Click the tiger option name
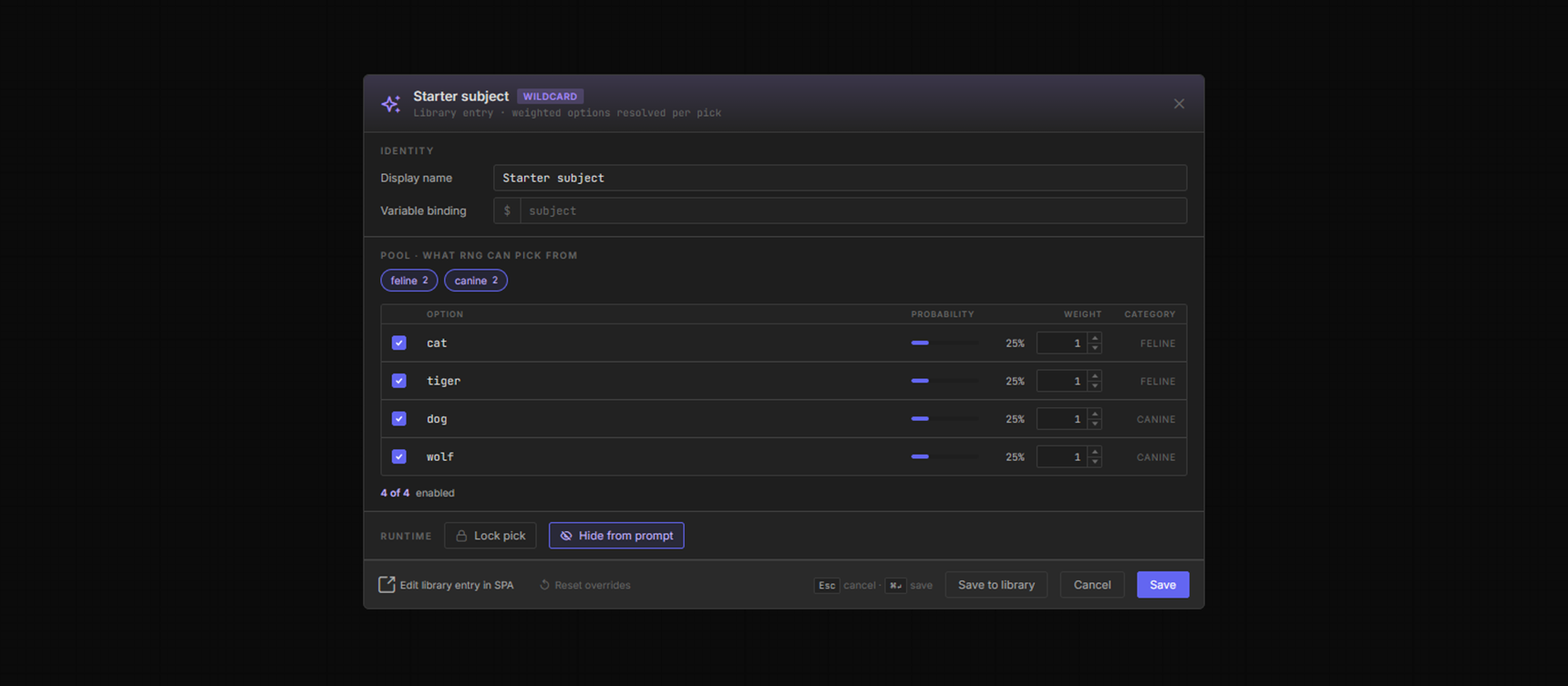 point(443,381)
